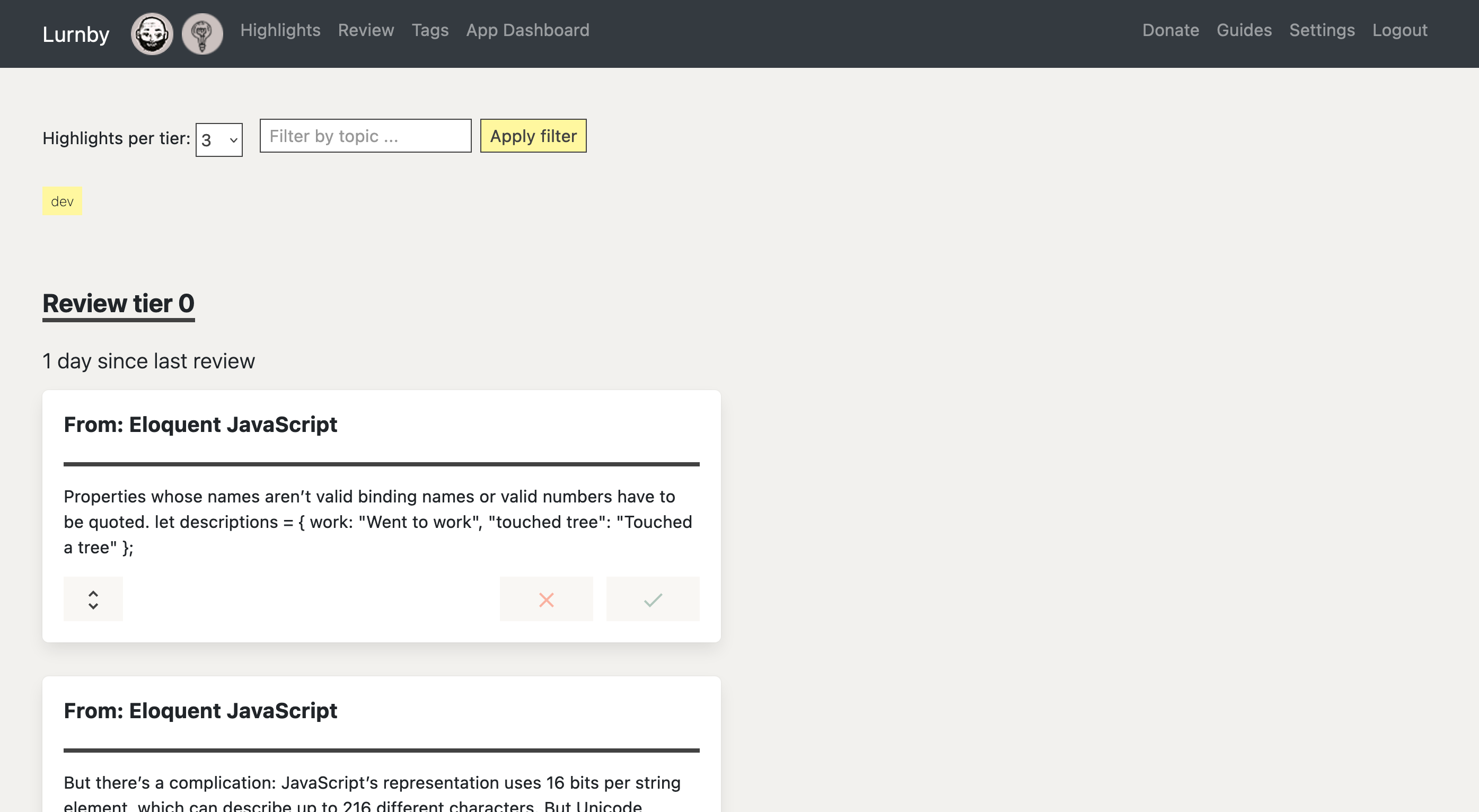Click the lightbulb head avatar icon
The height and width of the screenshot is (812, 1479).
pos(202,34)
